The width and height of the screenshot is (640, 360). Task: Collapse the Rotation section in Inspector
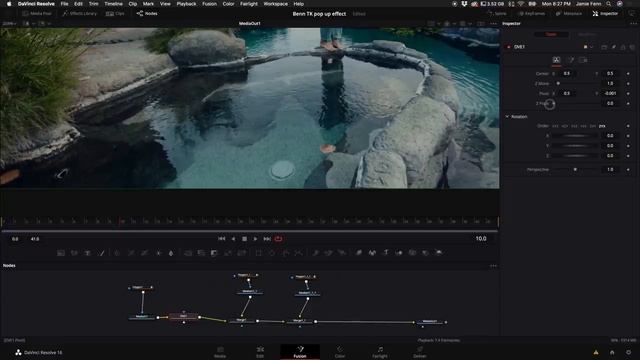[507, 117]
